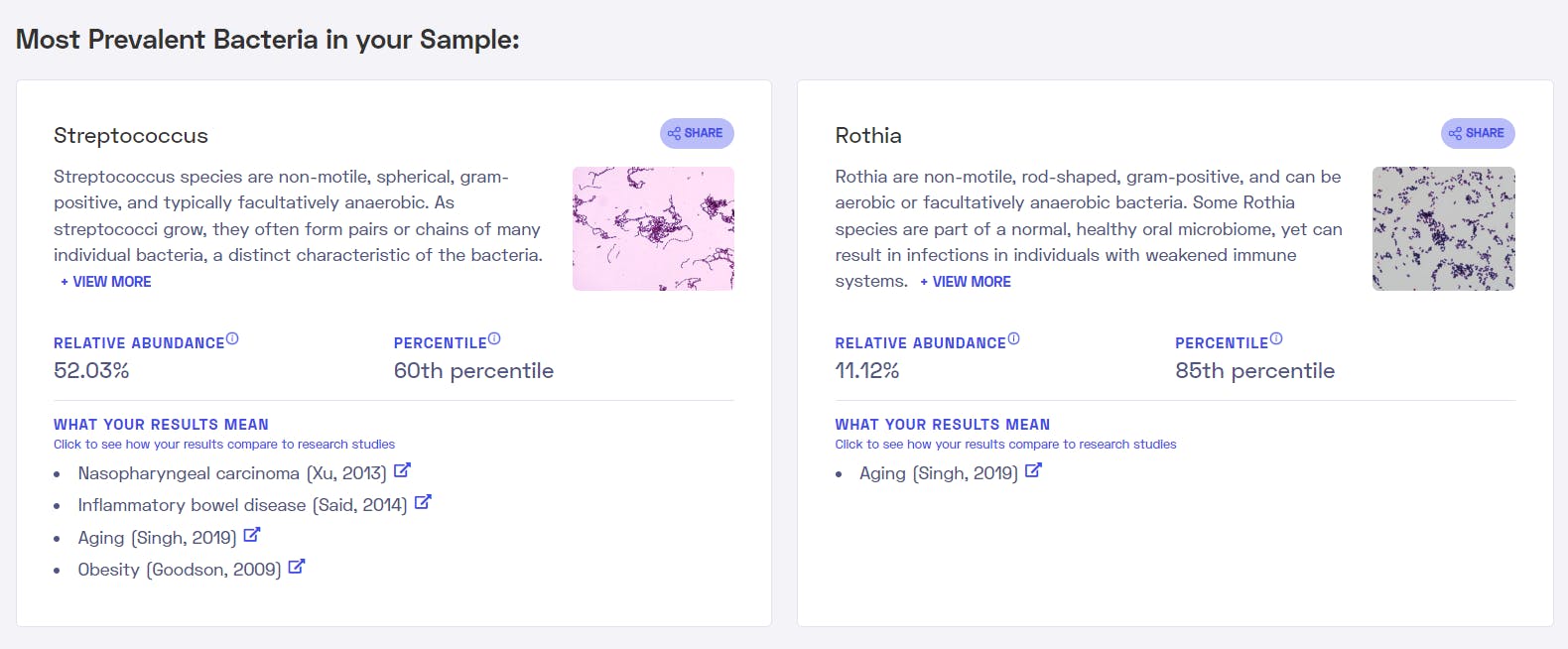Screen dimensions: 1568x649
Task: Open the Aging (Singh, 2019) link under Streptococcus
Action: [156, 537]
